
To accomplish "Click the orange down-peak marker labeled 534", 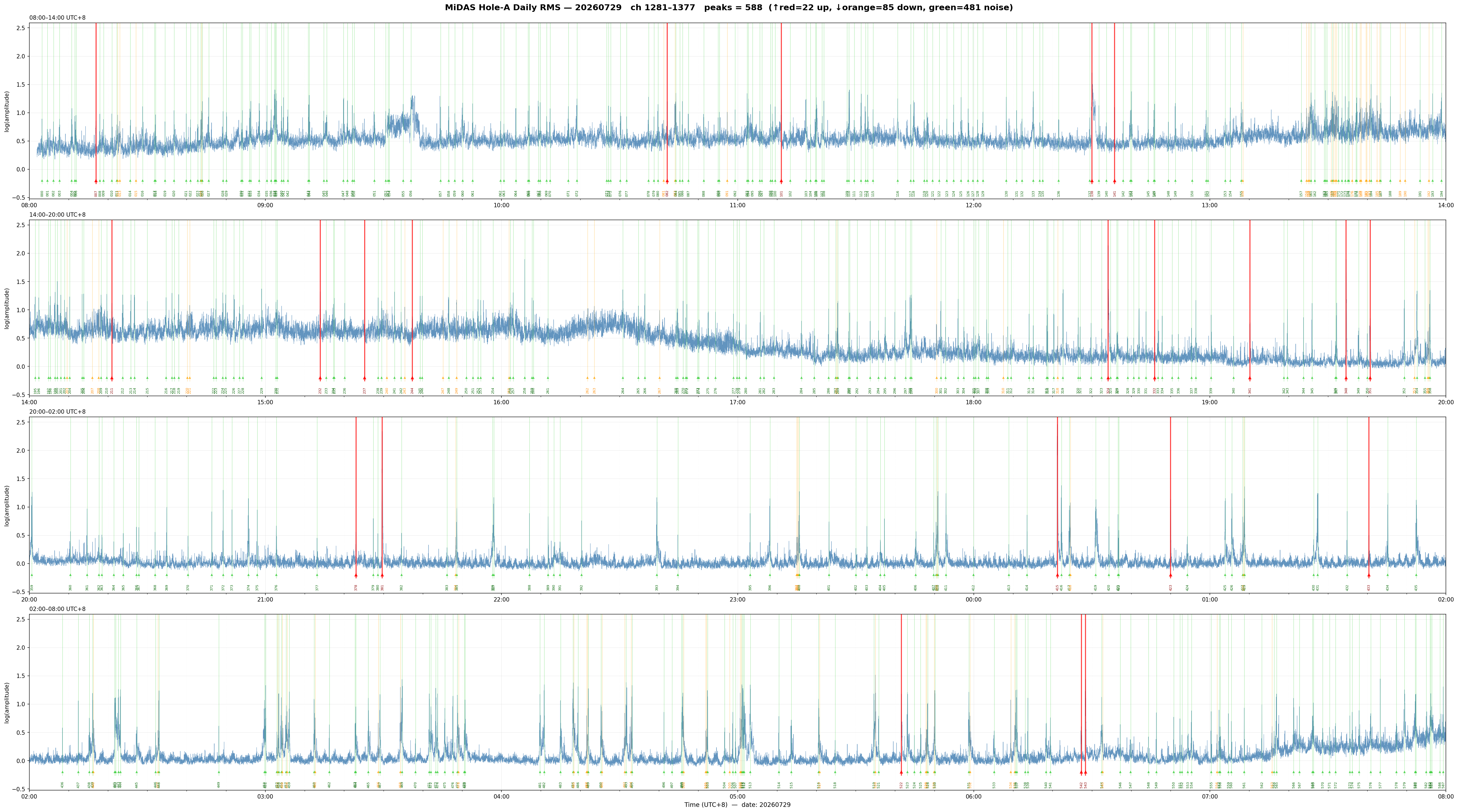I will click(x=1010, y=772).
